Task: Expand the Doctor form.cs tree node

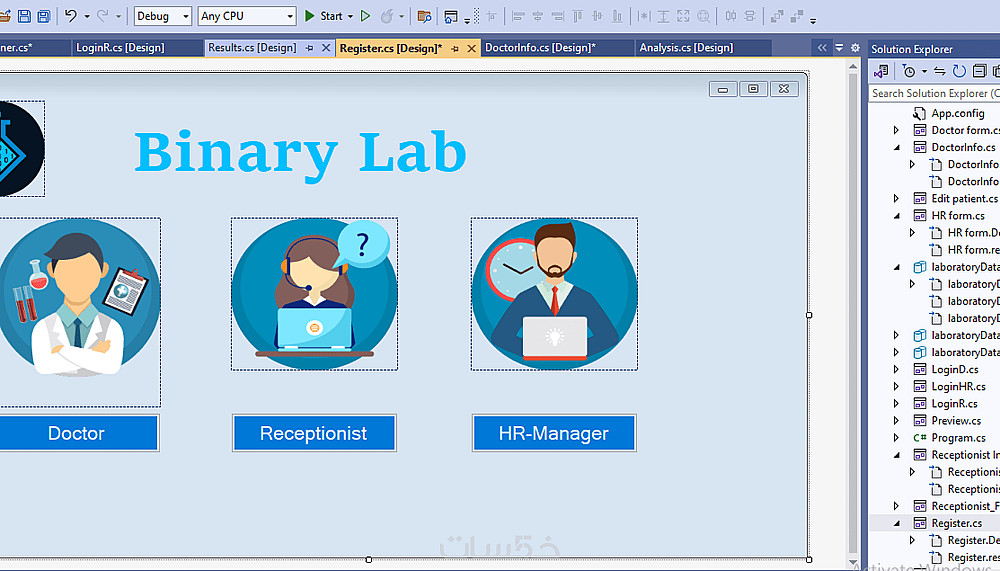Action: tap(896, 130)
